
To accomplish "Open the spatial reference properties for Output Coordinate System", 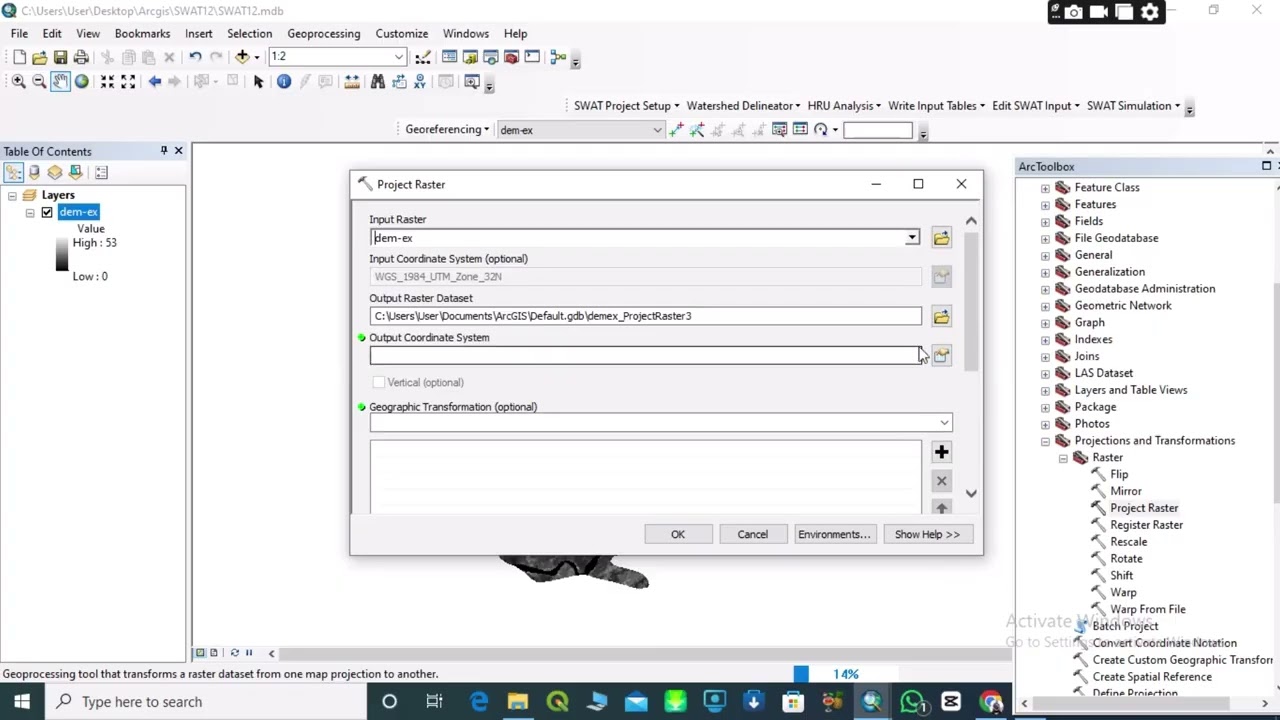I will pos(941,356).
